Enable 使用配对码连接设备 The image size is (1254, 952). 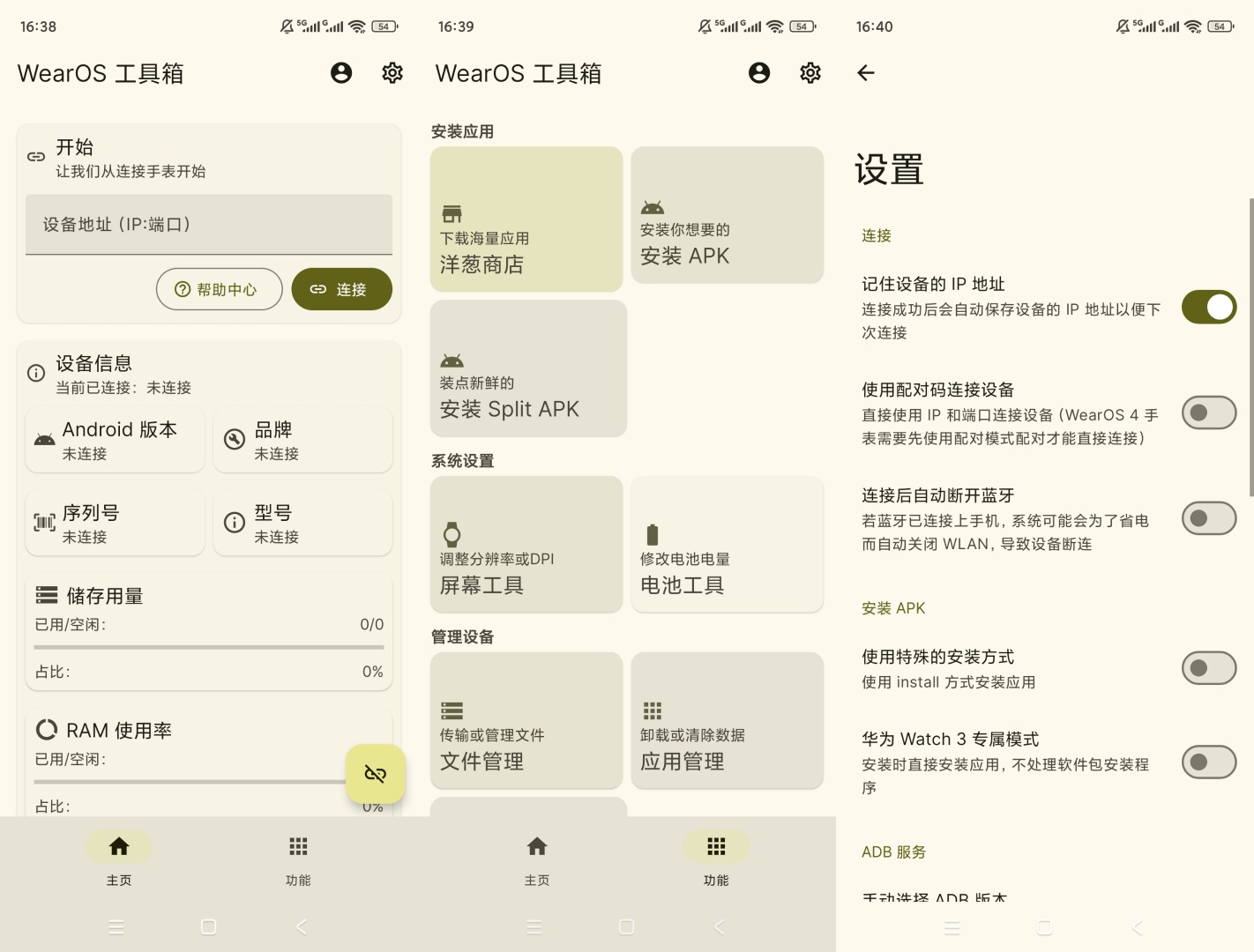[1208, 412]
